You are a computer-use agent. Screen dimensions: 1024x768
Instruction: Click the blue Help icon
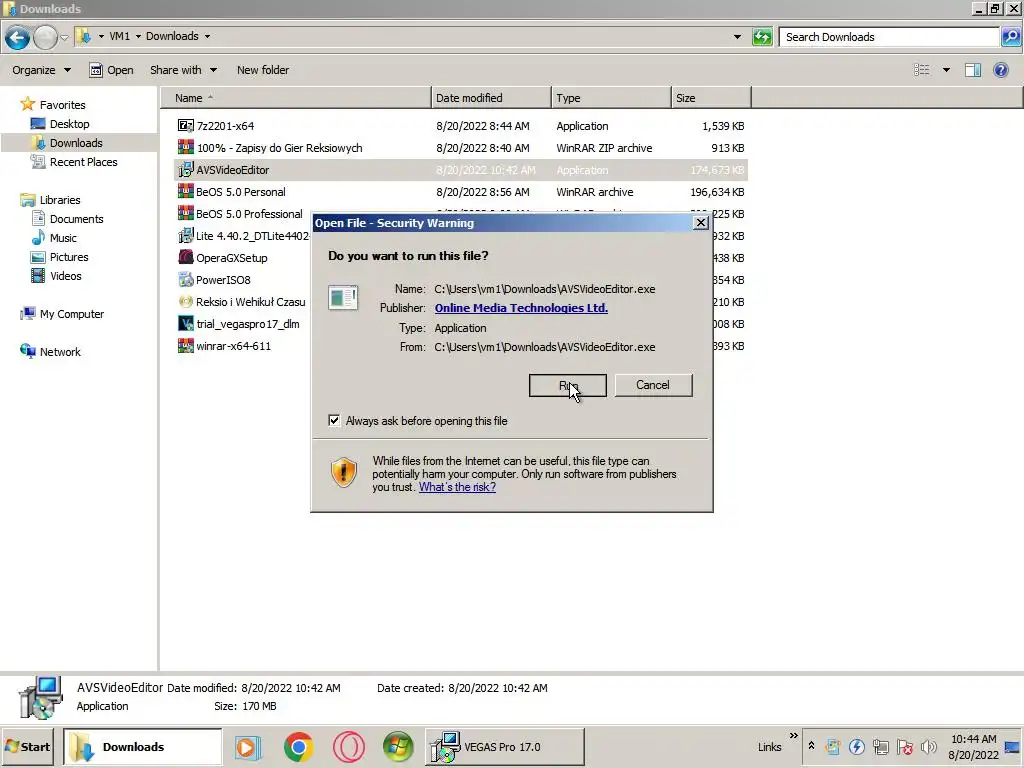(1000, 70)
